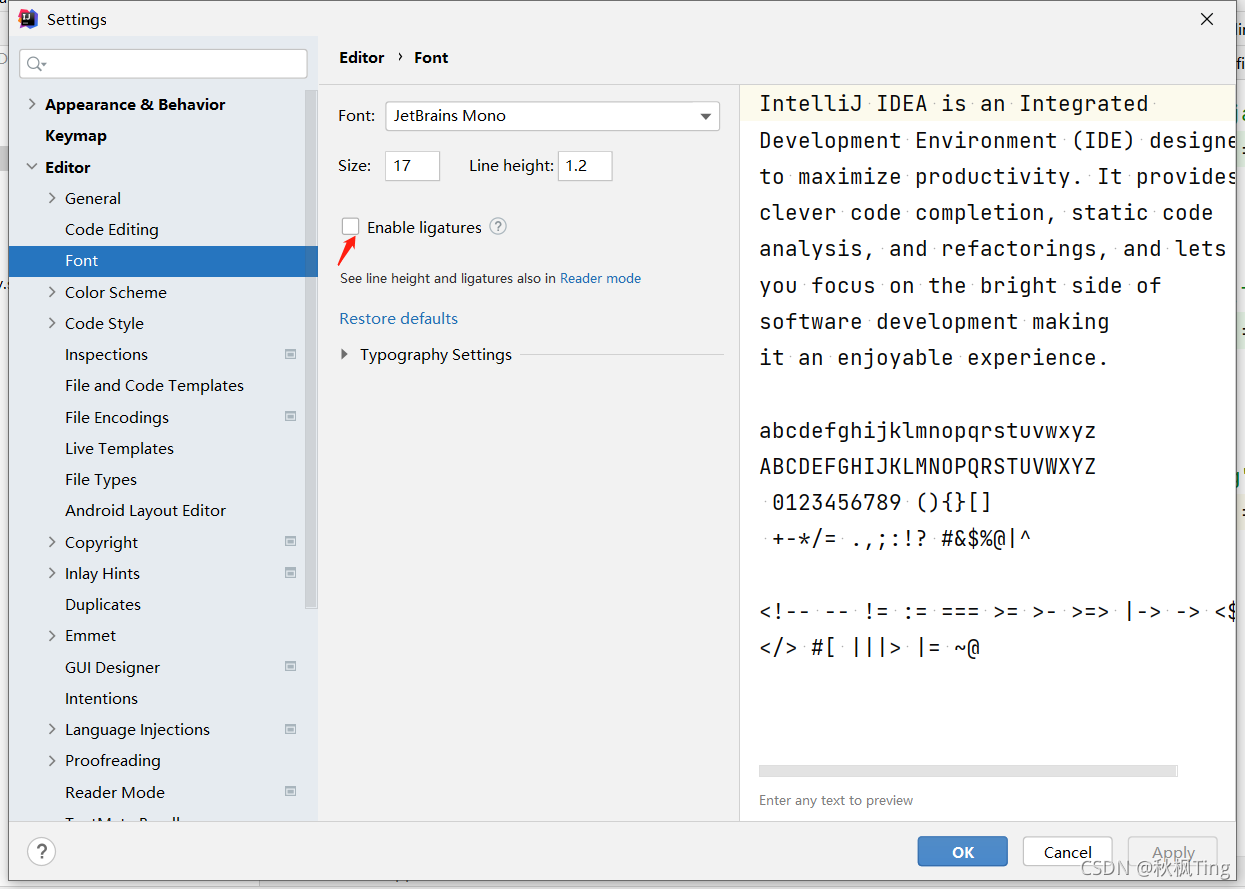Open Android Layout Editor page

point(146,511)
